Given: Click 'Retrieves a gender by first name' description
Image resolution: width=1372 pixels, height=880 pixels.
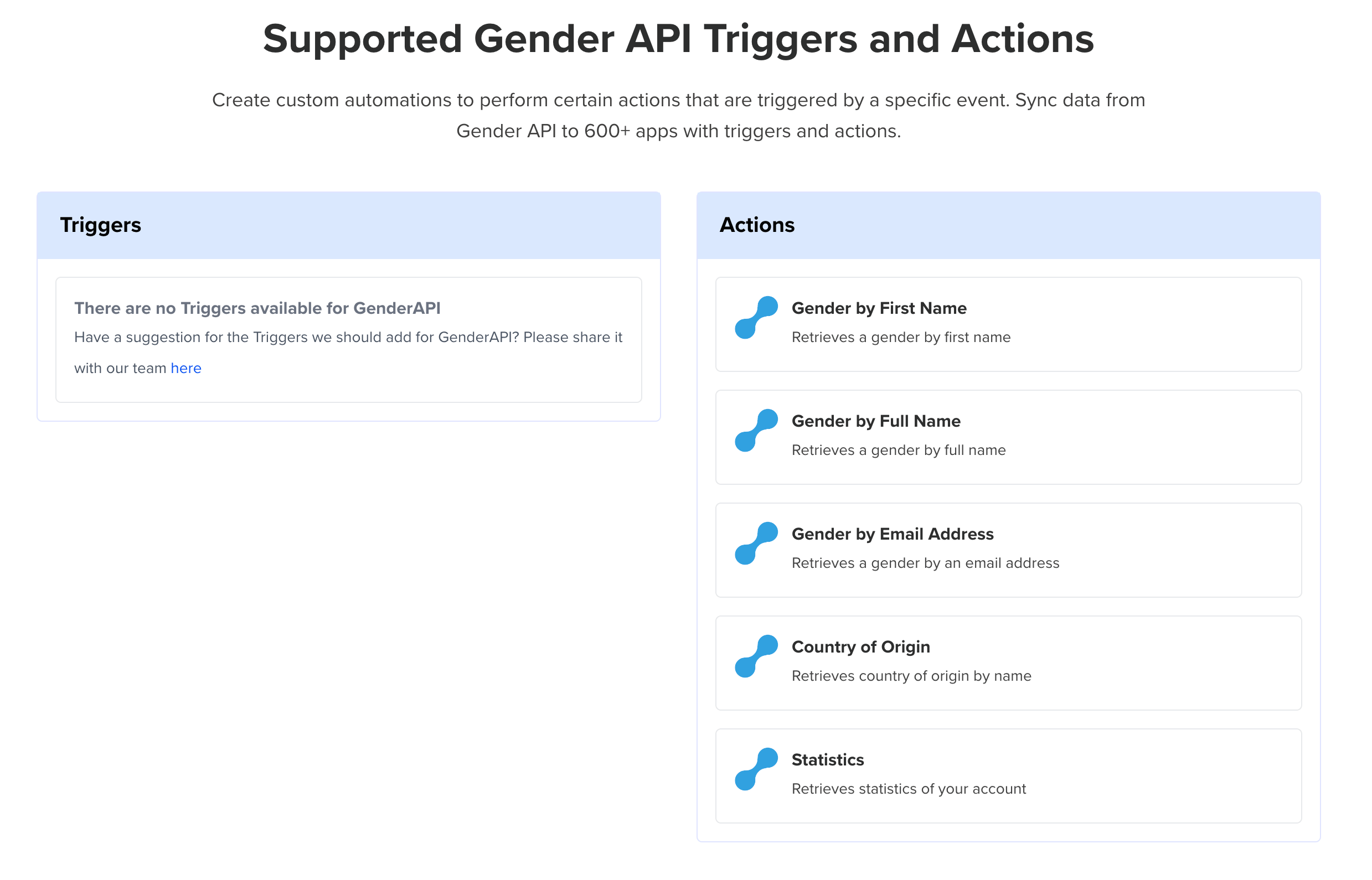Looking at the screenshot, I should 901,337.
